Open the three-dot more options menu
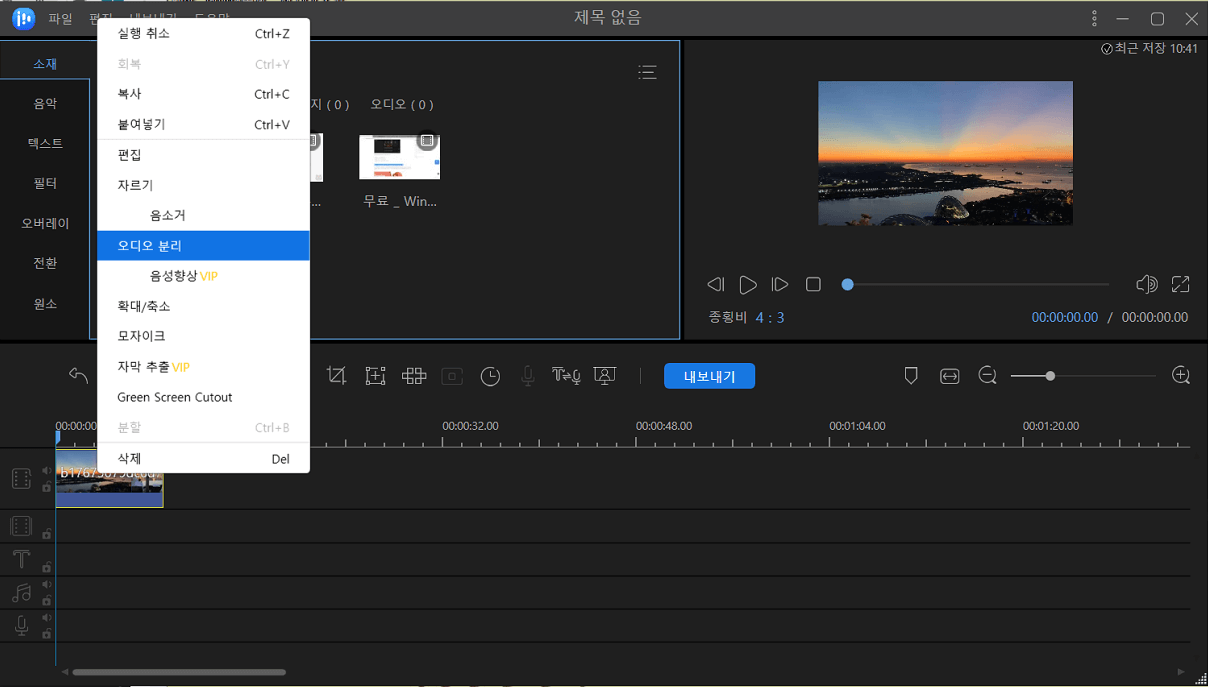Viewport: 1208px width, 687px height. pos(1095,19)
